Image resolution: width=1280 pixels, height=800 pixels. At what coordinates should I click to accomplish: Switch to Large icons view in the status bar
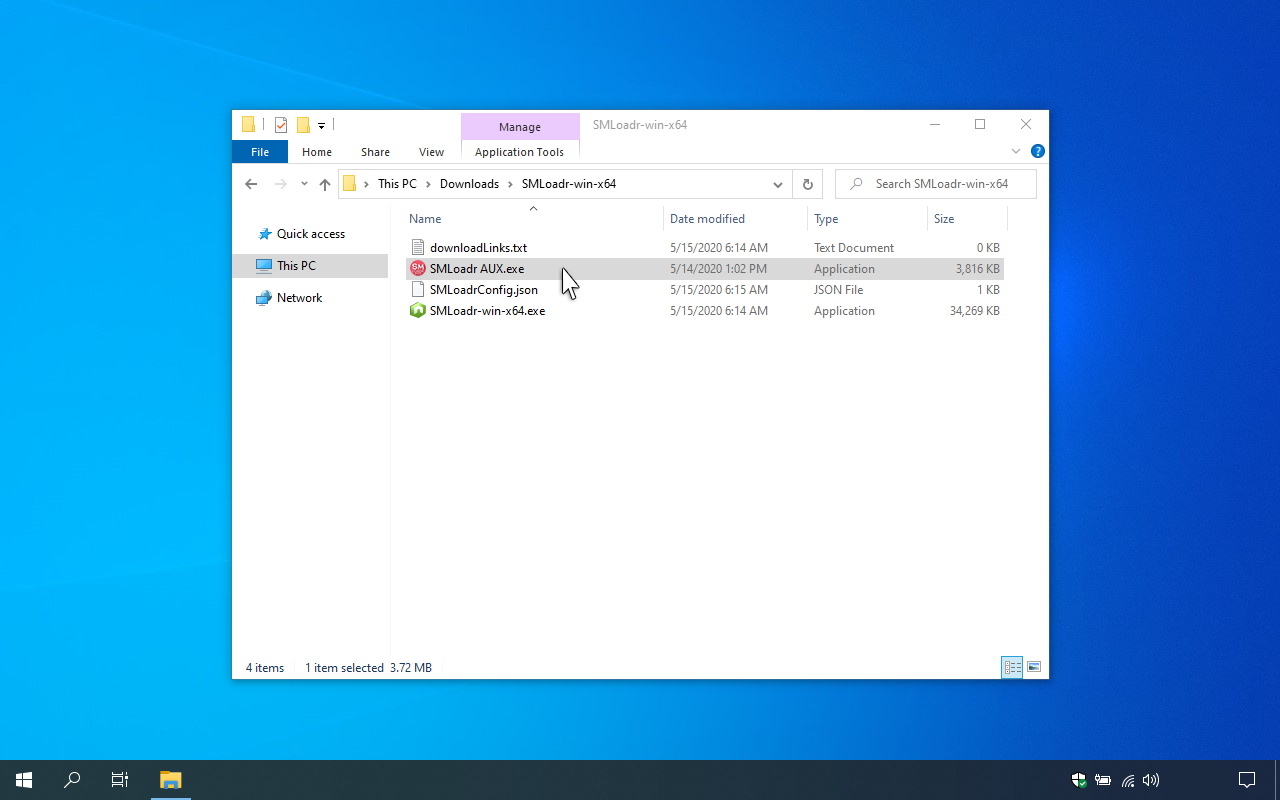coord(1034,668)
